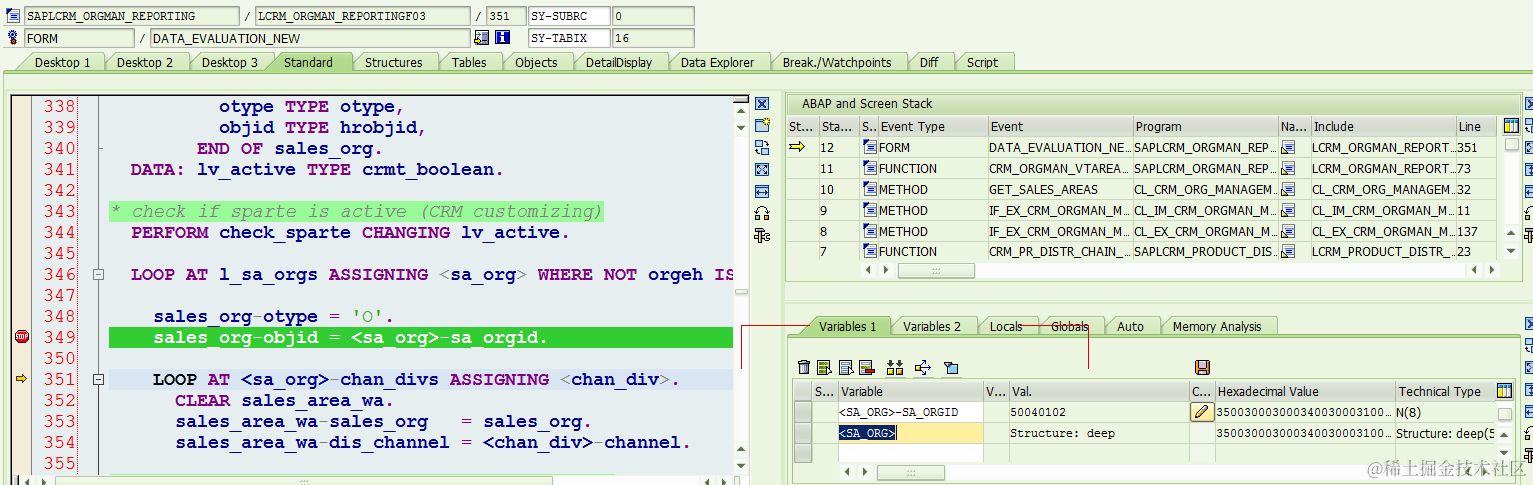
Task: Select the GET_SALES_AREAS event cell
Action: [1060, 189]
